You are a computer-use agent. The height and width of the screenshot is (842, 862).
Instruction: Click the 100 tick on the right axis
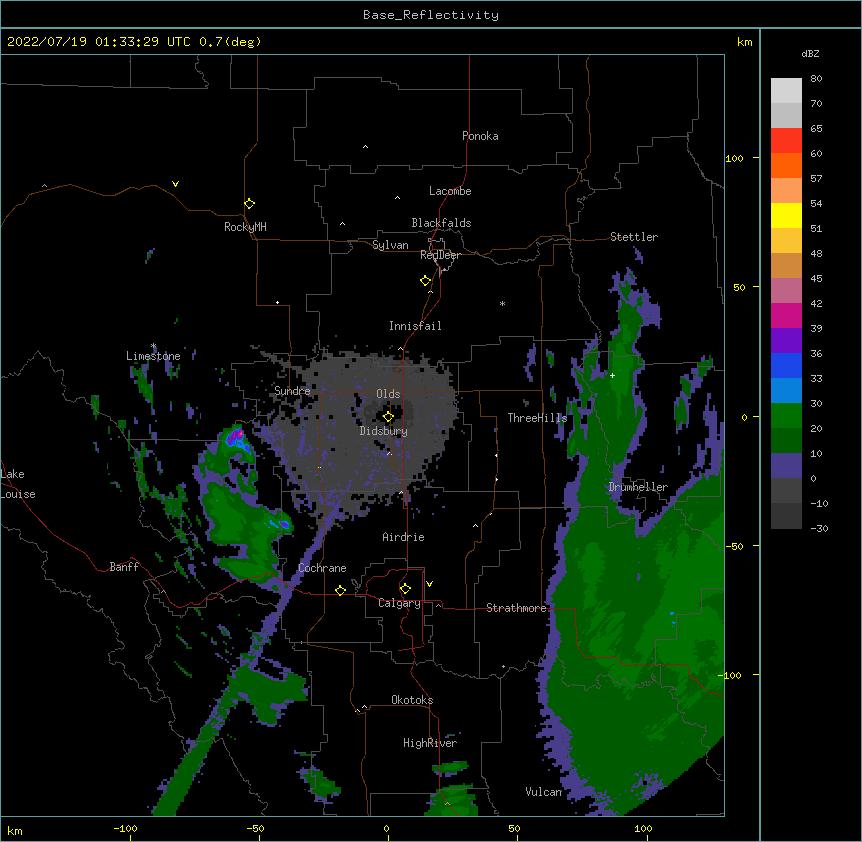click(734, 158)
